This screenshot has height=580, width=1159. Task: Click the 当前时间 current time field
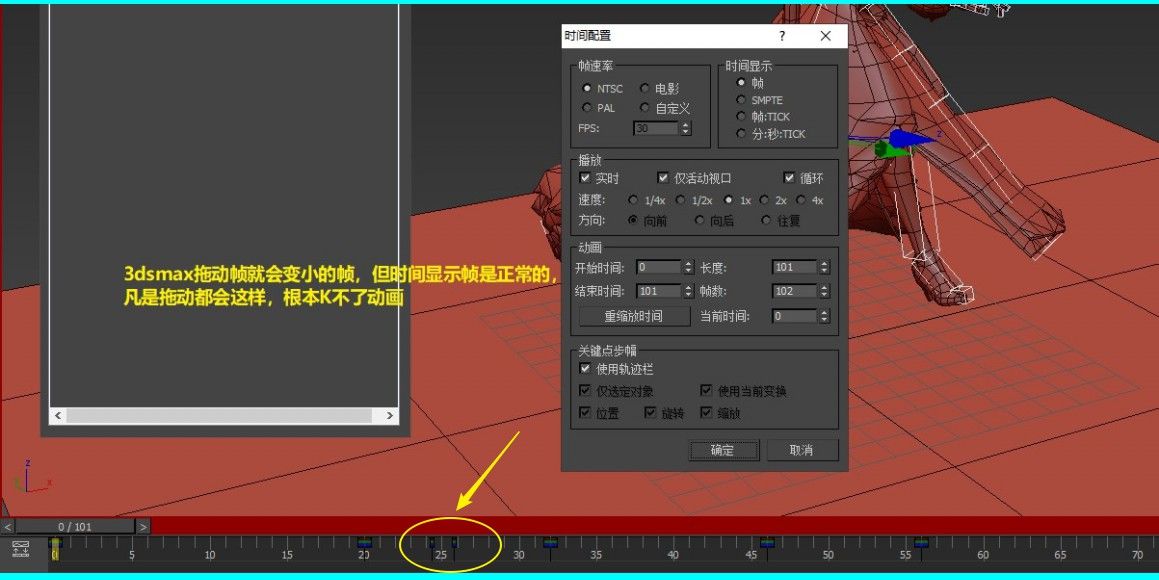click(795, 315)
